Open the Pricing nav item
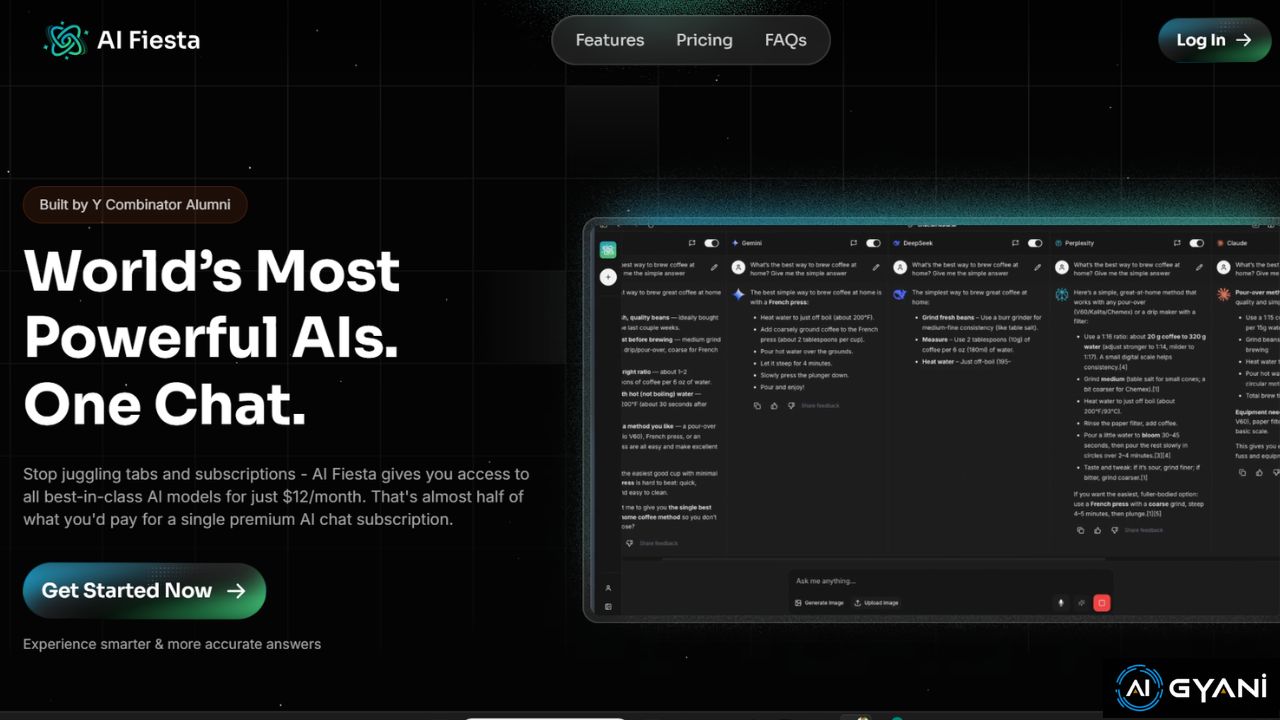The height and width of the screenshot is (720, 1280). (704, 40)
